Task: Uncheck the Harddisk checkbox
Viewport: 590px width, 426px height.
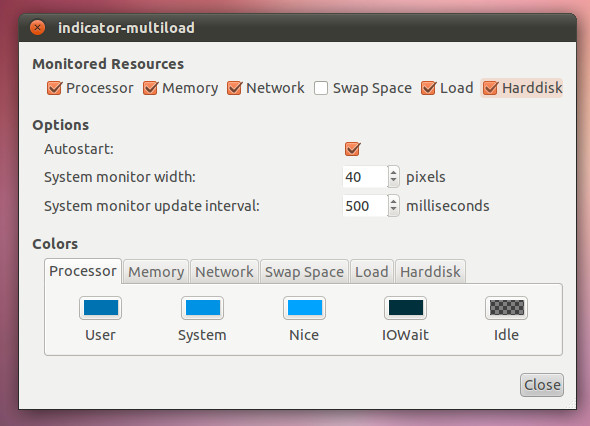Action: point(491,88)
